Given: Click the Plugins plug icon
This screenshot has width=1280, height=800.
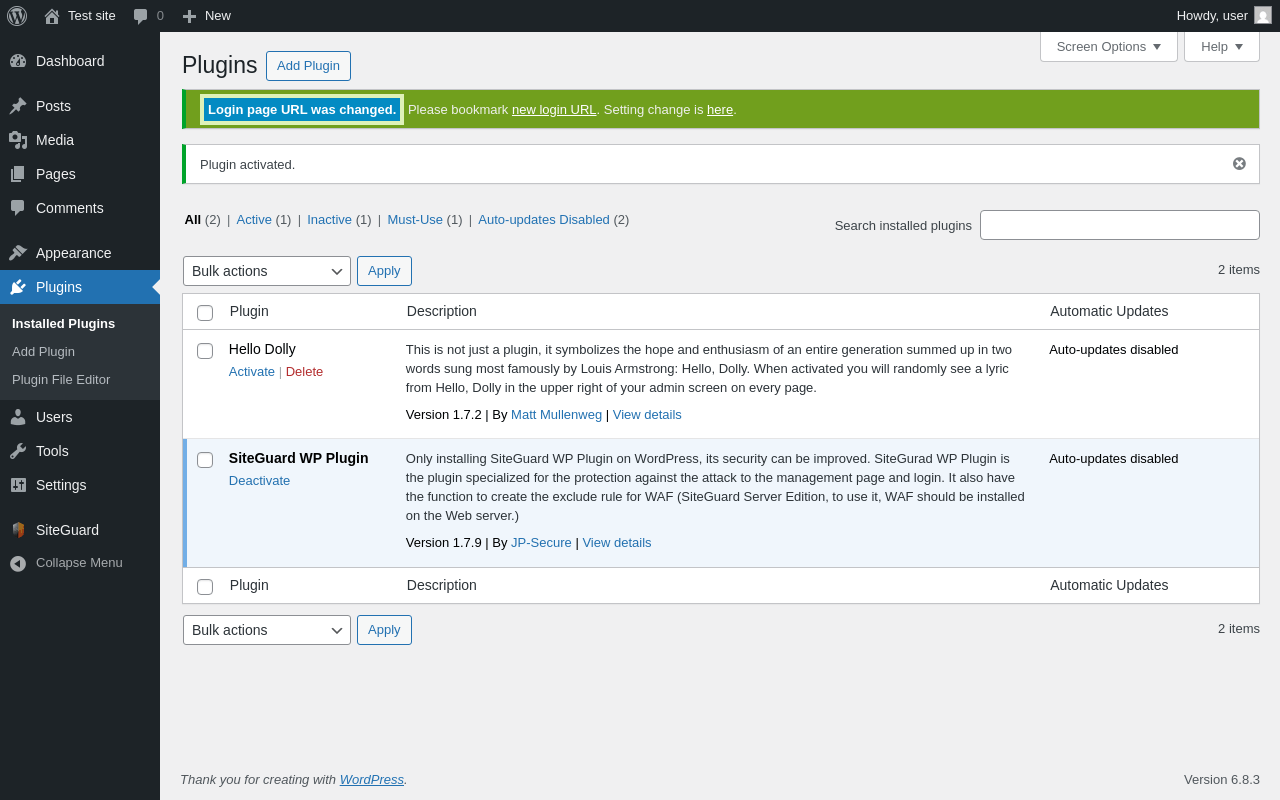Looking at the screenshot, I should (x=18, y=287).
